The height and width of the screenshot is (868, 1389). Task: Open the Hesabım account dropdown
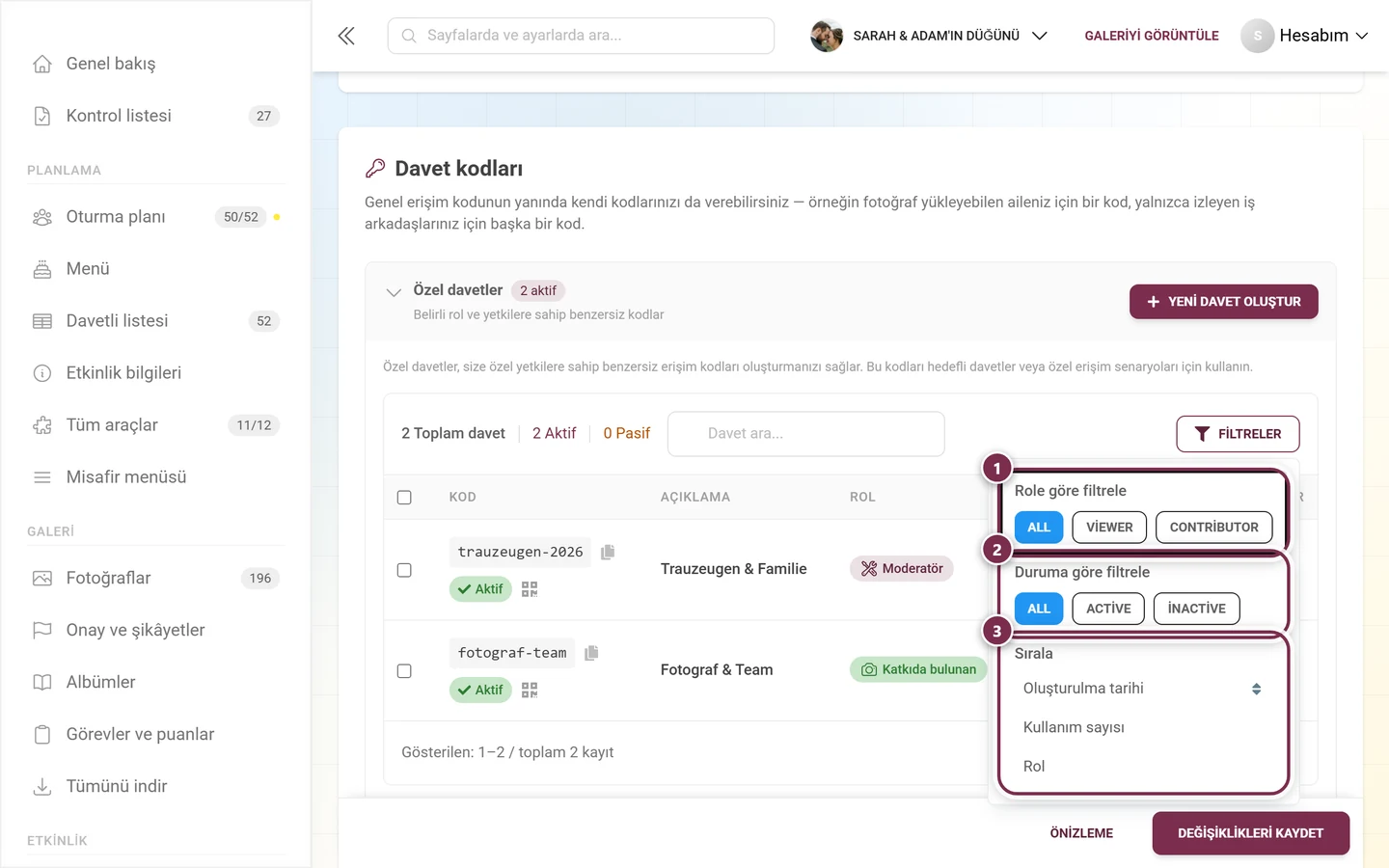1304,36
